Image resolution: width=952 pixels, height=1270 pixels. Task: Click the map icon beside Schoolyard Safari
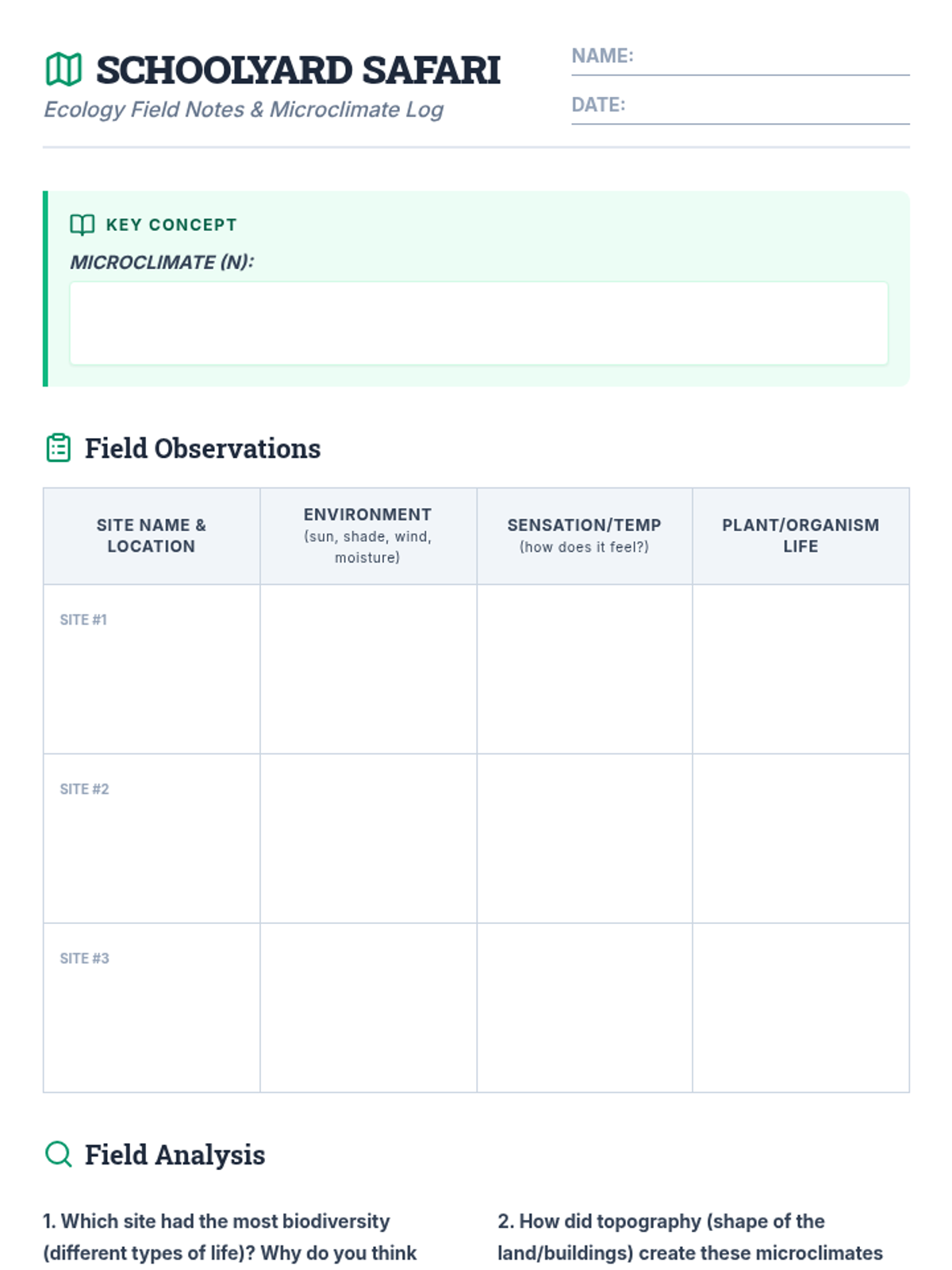coord(63,69)
